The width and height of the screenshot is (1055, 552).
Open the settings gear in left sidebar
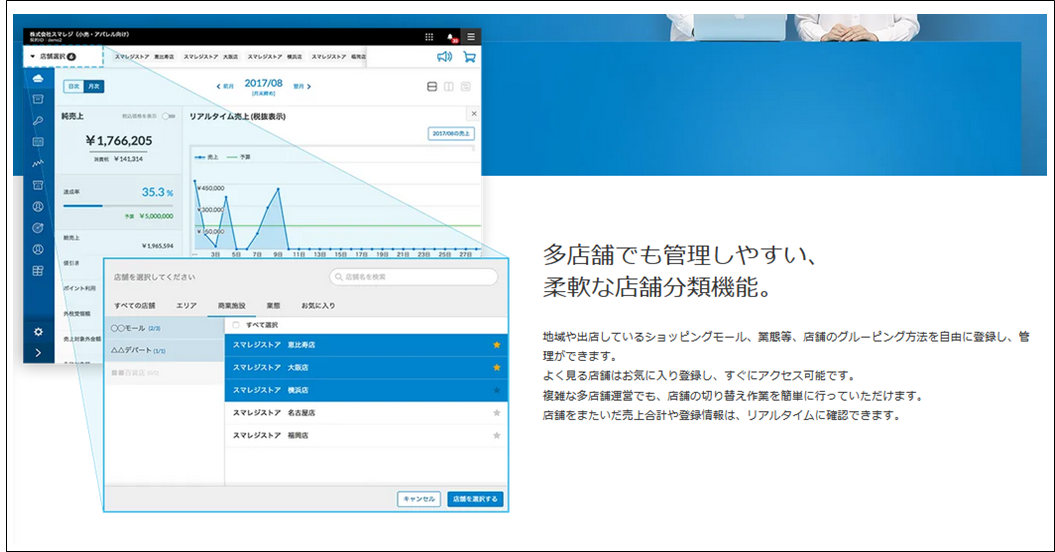38,332
